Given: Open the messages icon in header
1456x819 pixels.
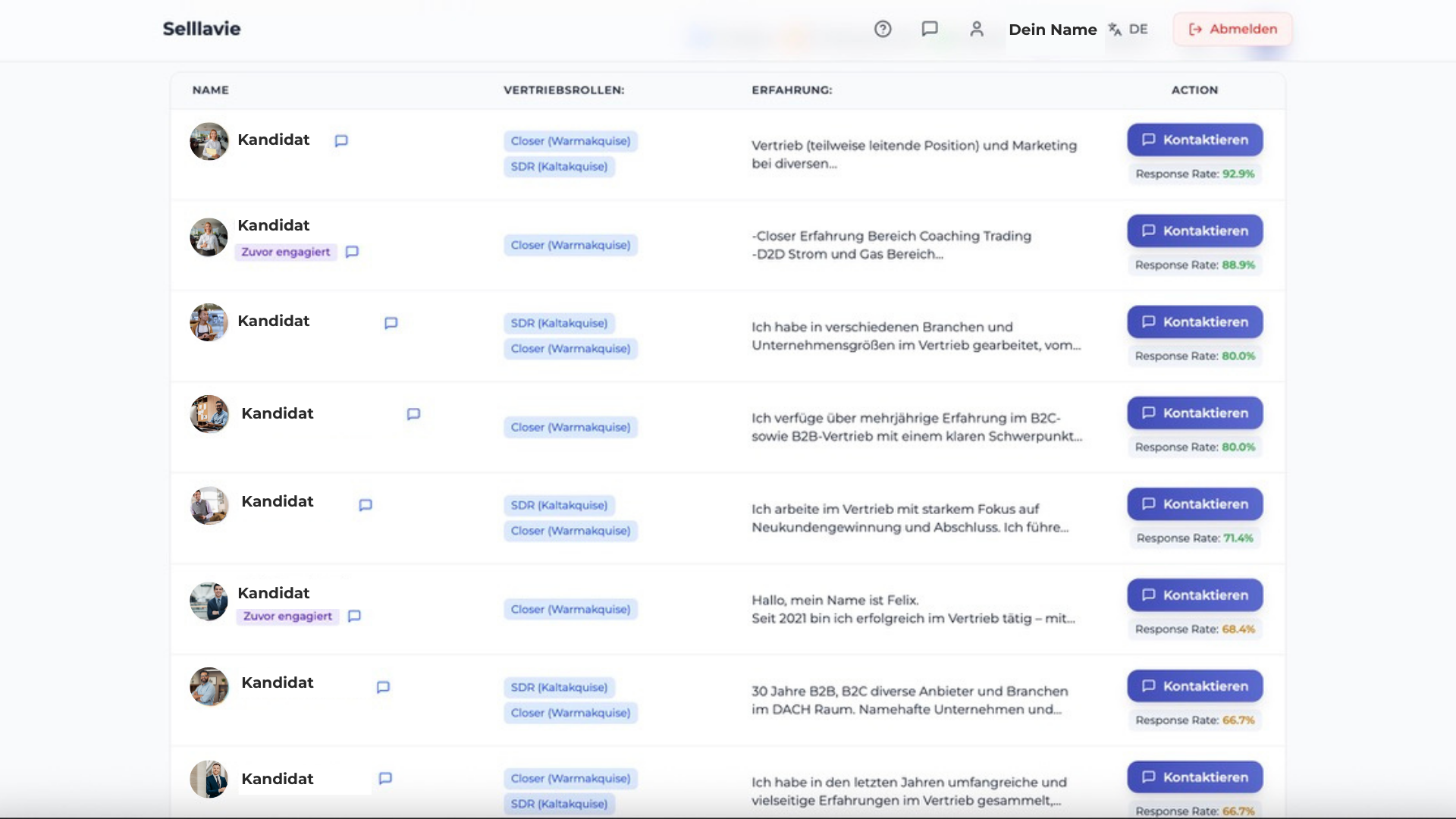Looking at the screenshot, I should pyautogui.click(x=930, y=29).
